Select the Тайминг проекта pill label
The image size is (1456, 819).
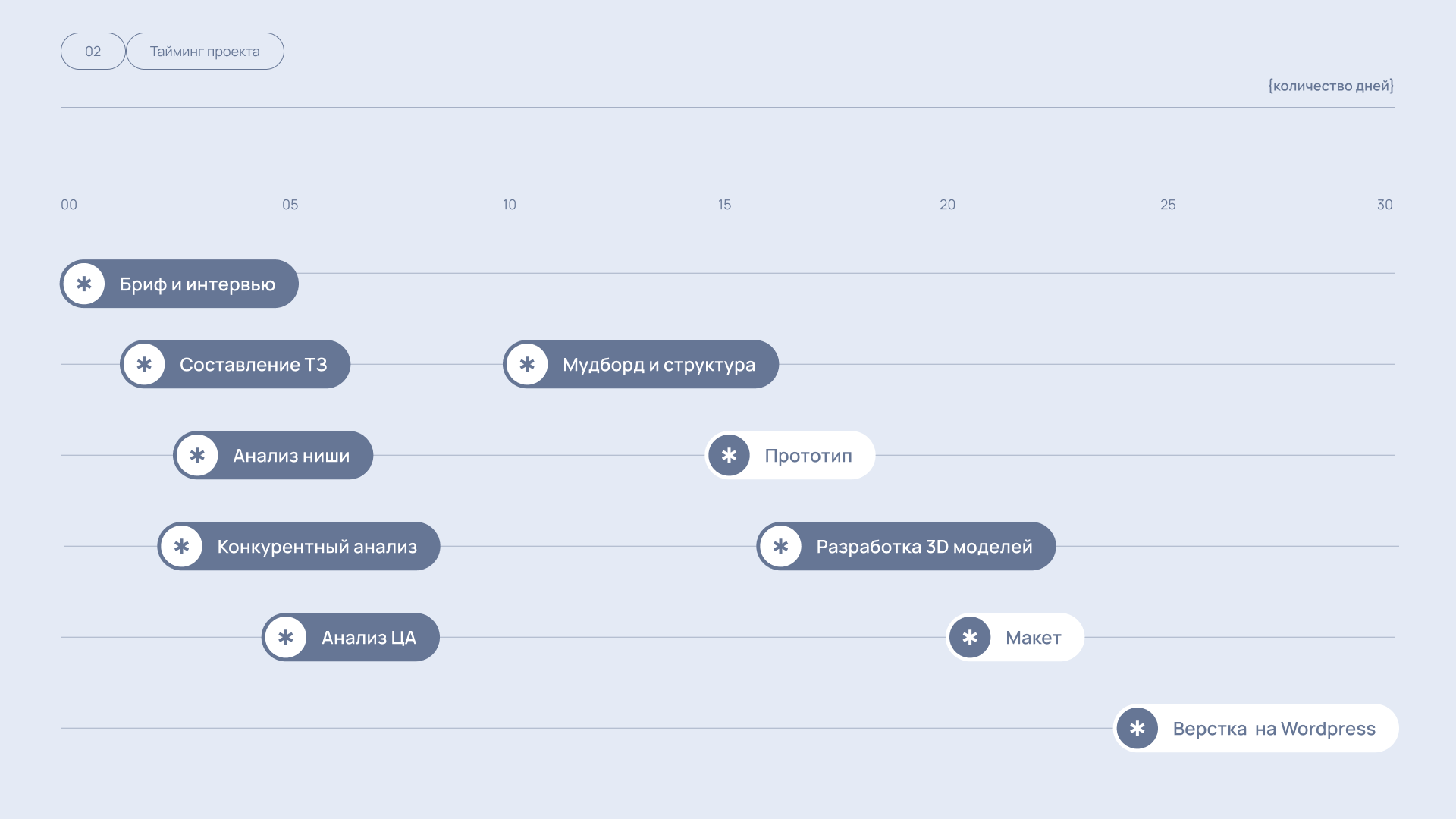[x=205, y=52]
